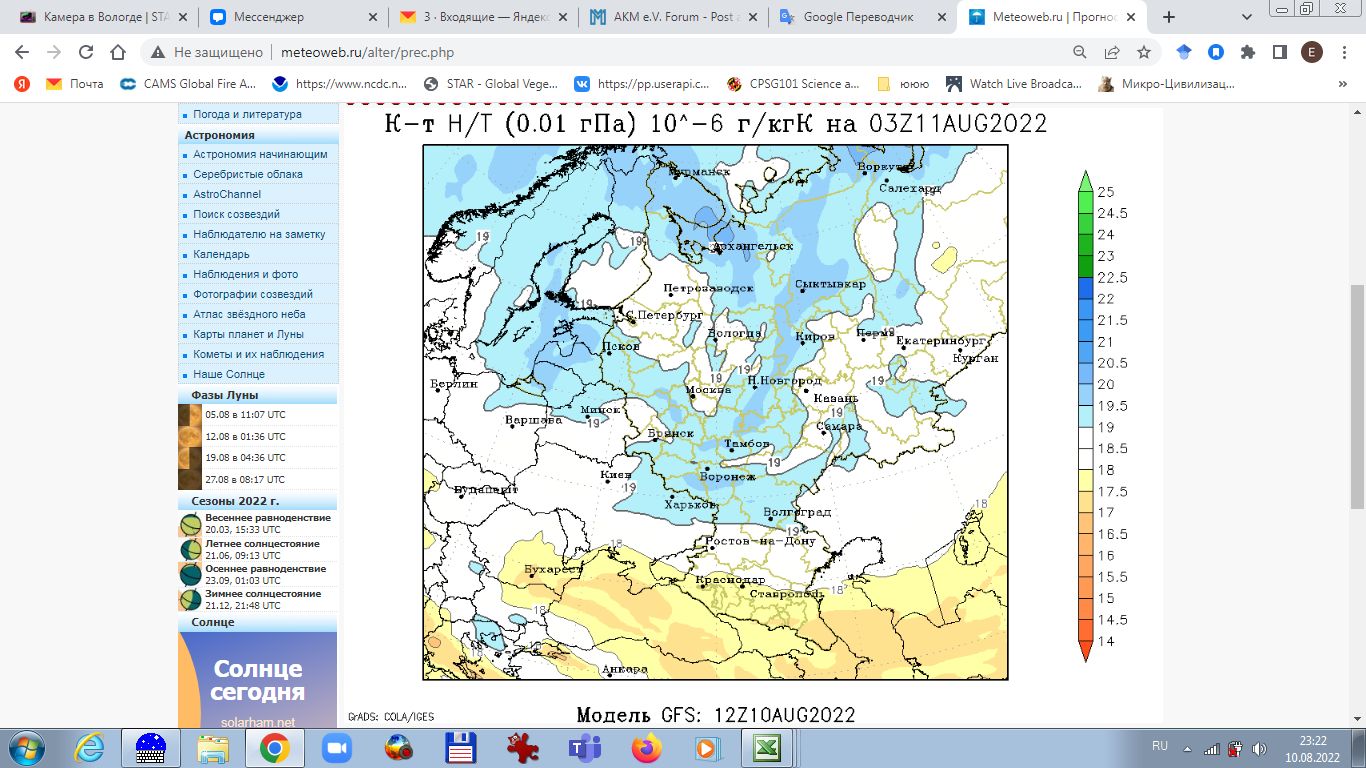Expand the tab search dropdown arrow
The width and height of the screenshot is (1366, 768).
pyautogui.click(x=1246, y=17)
